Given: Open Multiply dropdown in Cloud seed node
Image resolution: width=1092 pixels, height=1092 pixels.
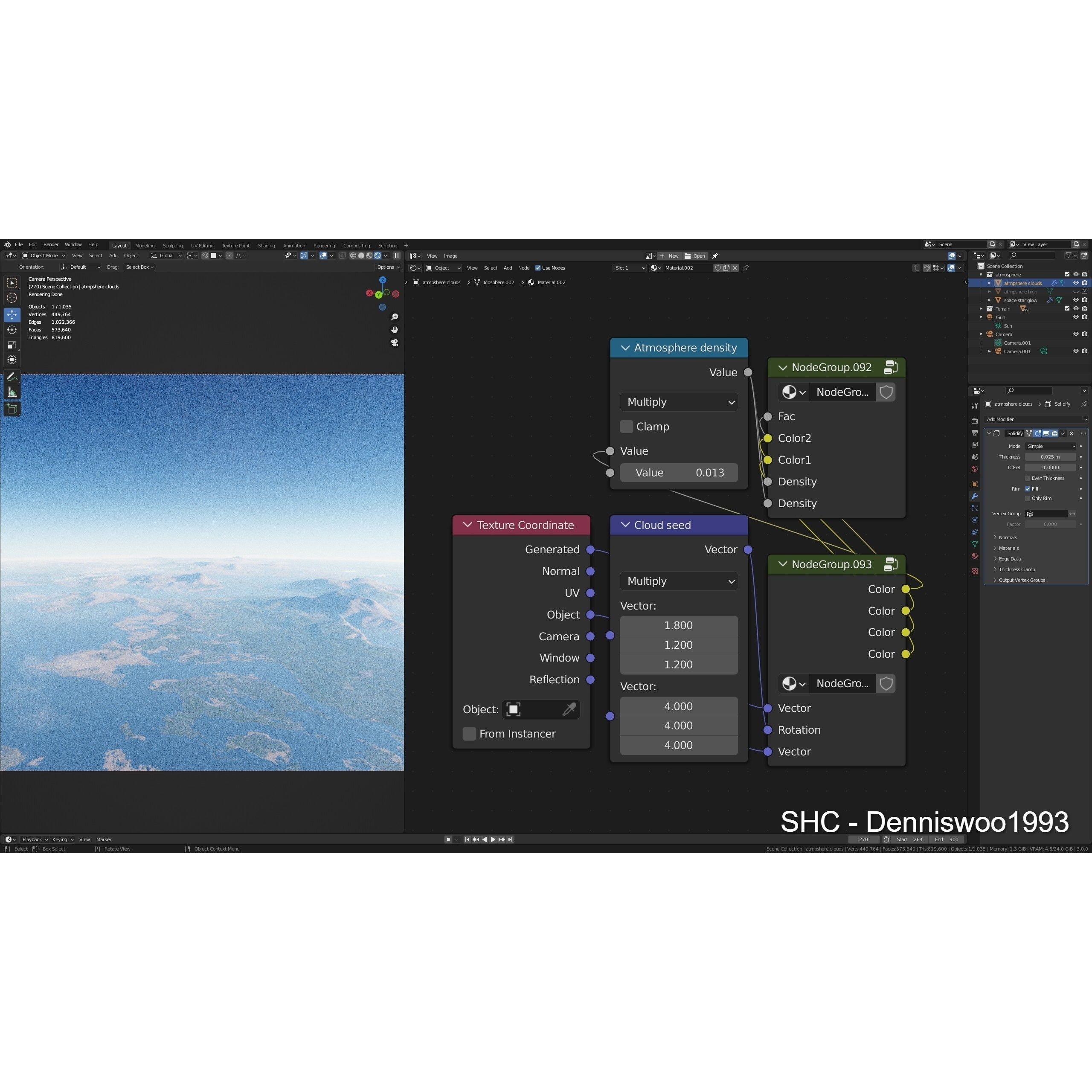Looking at the screenshot, I should [x=678, y=581].
